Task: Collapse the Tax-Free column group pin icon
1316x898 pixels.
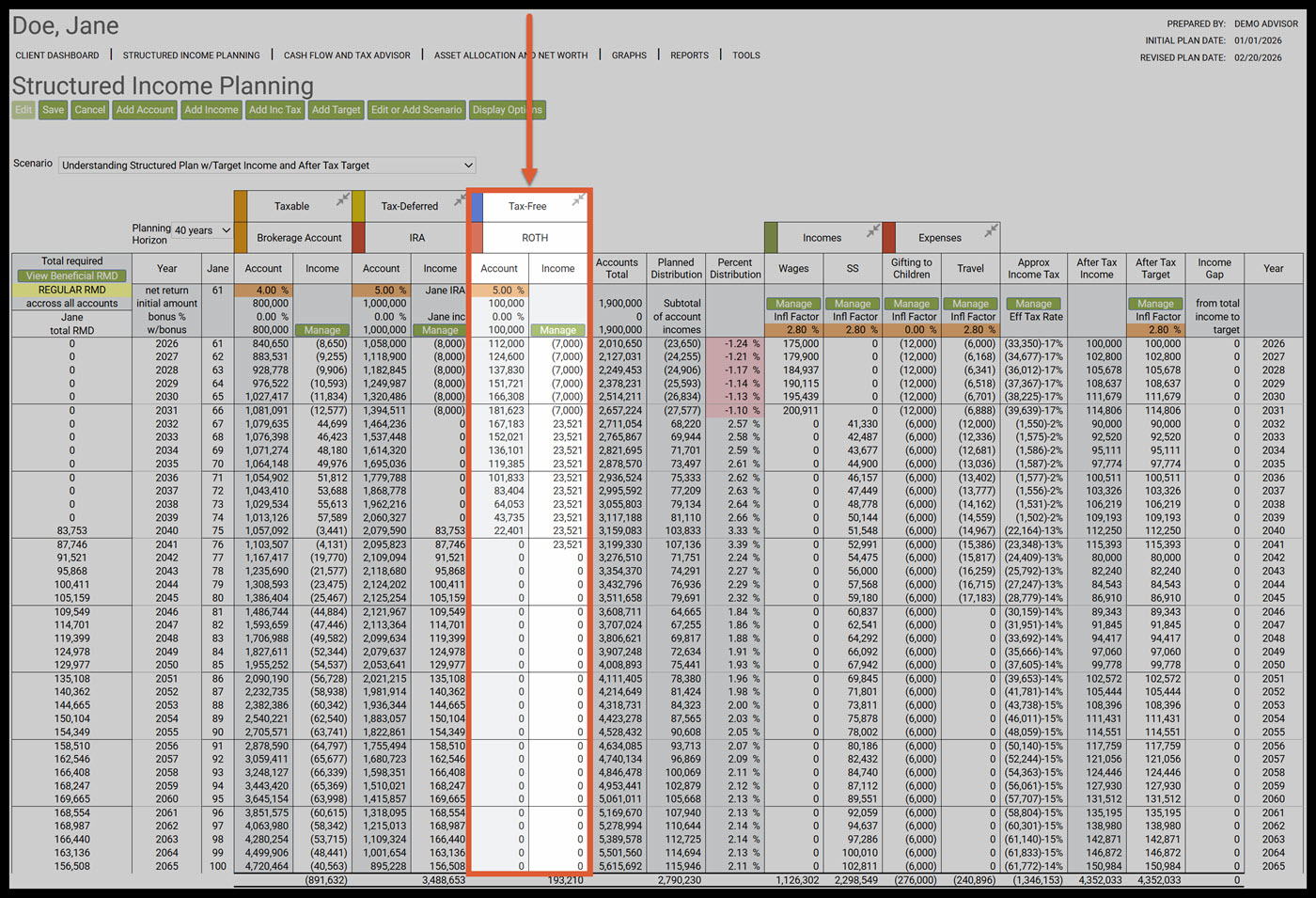Action: 578,199
